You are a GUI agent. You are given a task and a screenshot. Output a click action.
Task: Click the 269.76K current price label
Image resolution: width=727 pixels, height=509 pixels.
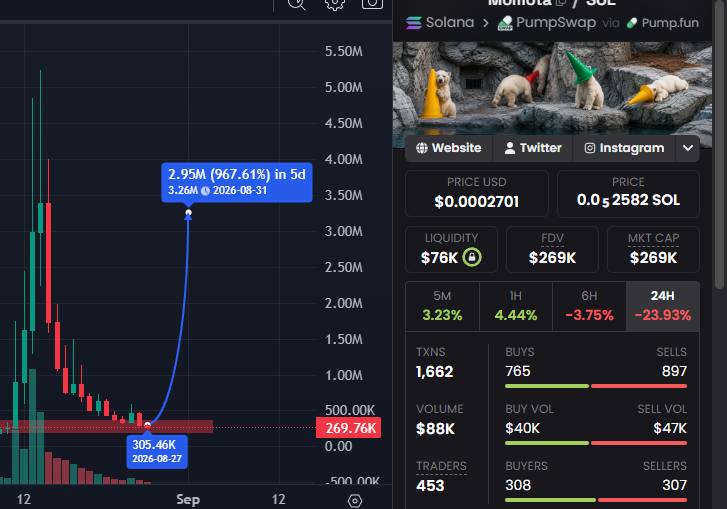(349, 428)
